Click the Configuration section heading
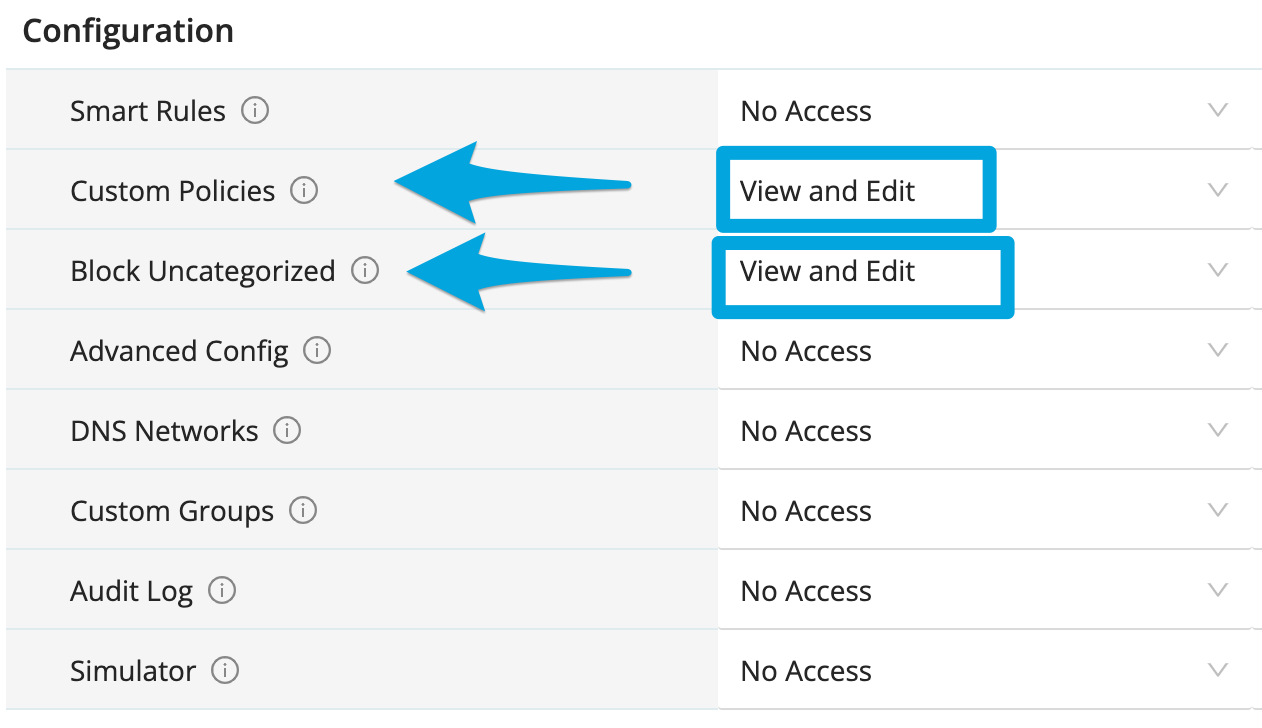 (128, 31)
